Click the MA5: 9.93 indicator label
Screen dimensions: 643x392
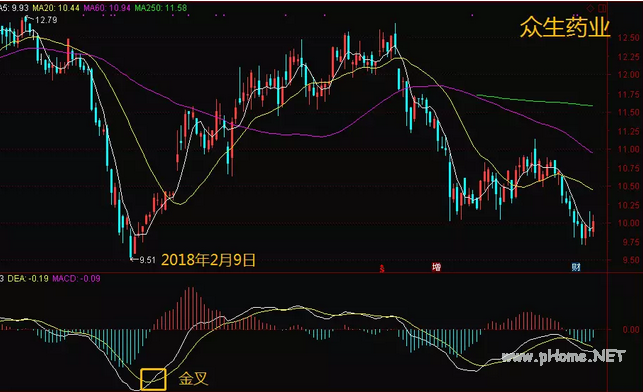[14, 7]
